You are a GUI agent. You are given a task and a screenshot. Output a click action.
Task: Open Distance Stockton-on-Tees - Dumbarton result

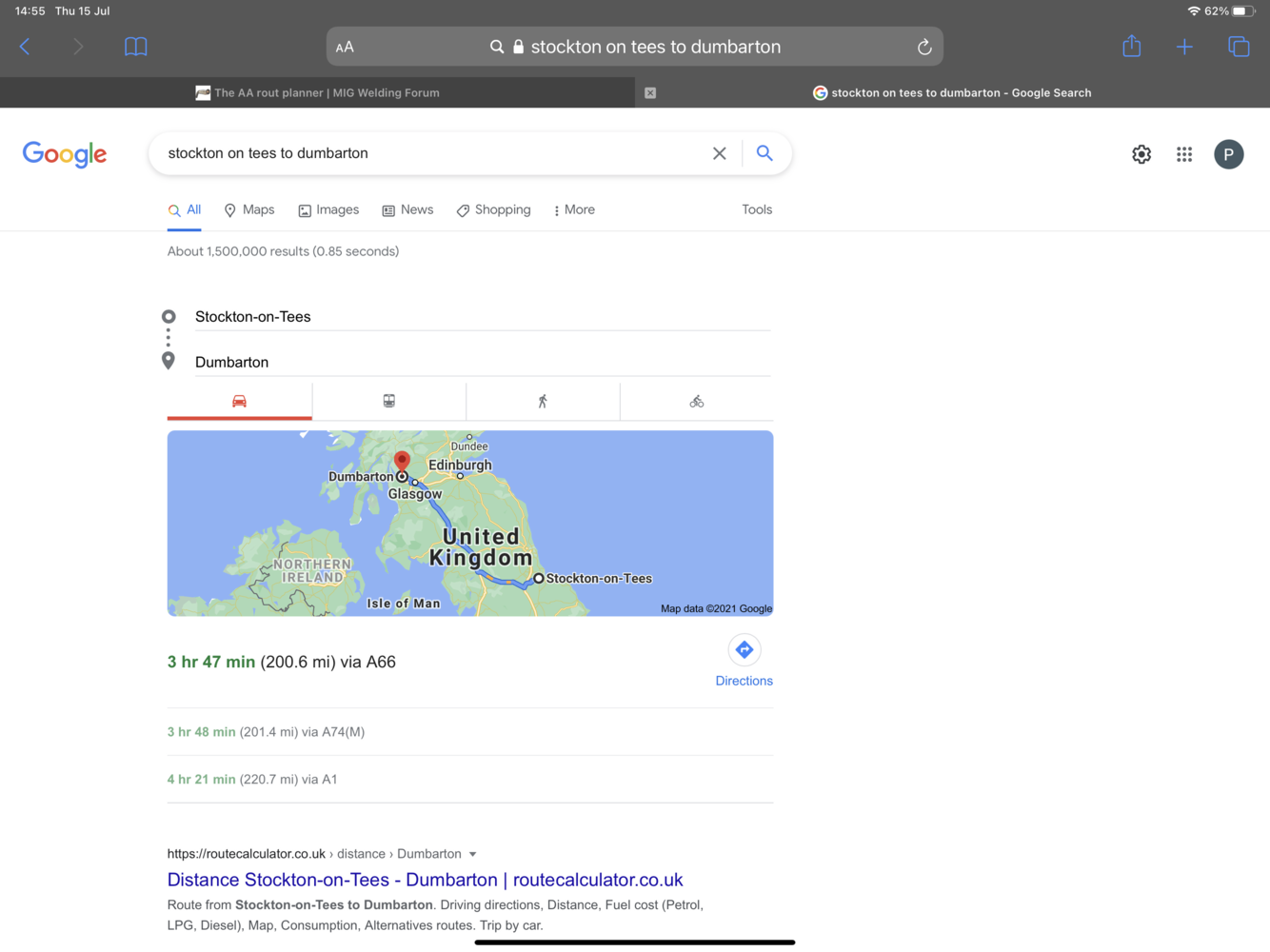[x=426, y=880]
